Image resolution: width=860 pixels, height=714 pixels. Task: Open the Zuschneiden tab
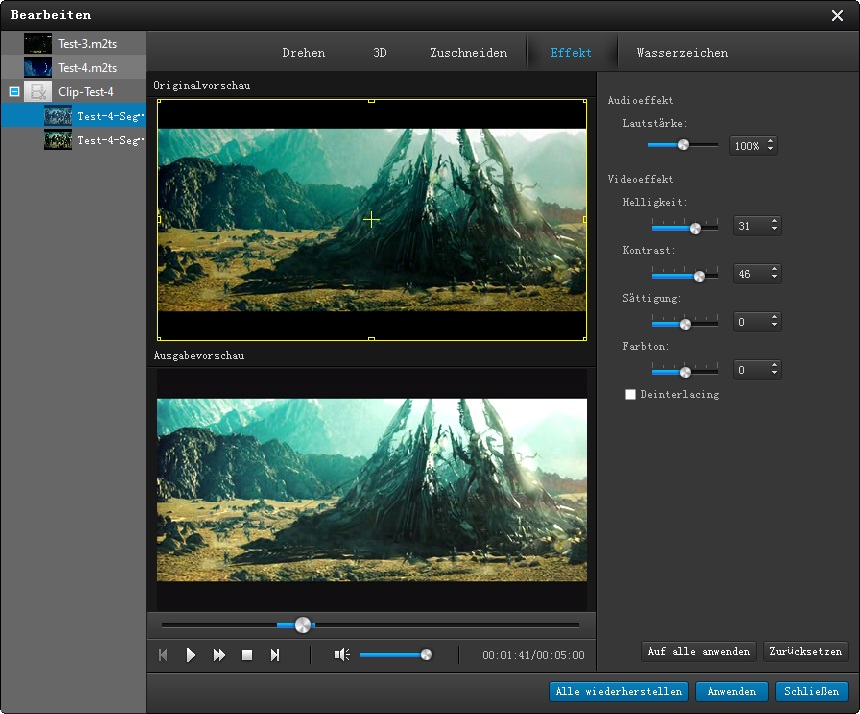tap(468, 53)
